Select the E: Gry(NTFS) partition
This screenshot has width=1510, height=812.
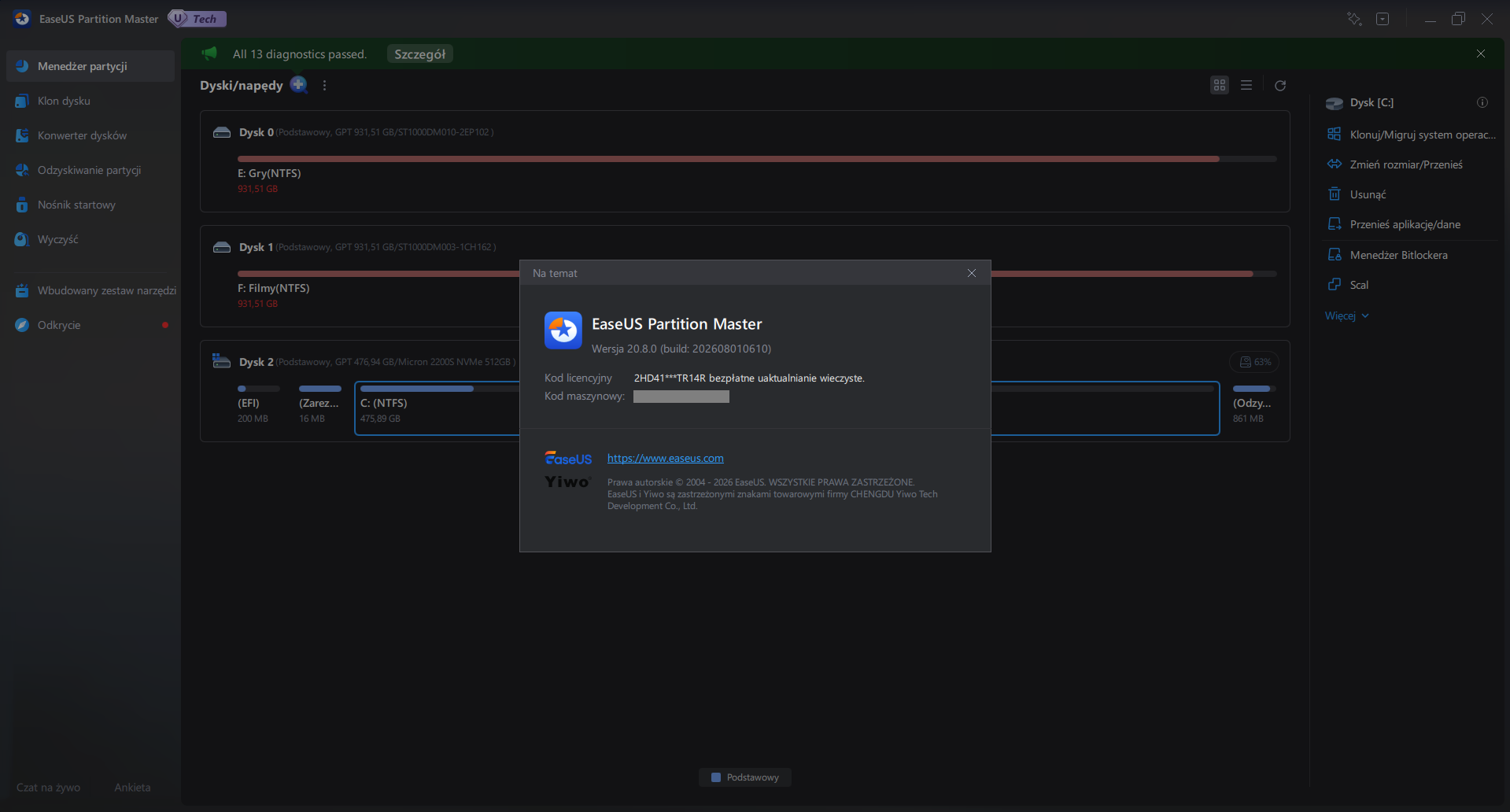(x=757, y=174)
